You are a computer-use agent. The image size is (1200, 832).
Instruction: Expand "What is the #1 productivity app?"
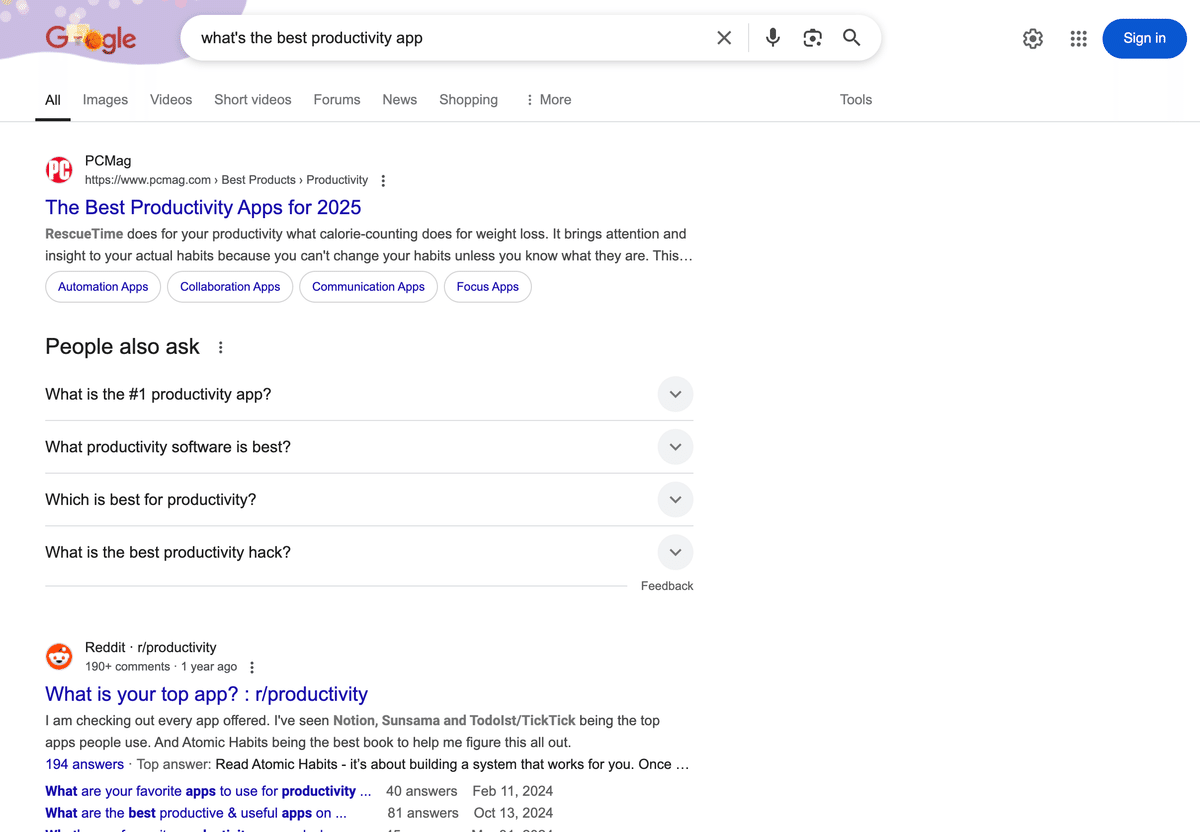click(x=675, y=394)
